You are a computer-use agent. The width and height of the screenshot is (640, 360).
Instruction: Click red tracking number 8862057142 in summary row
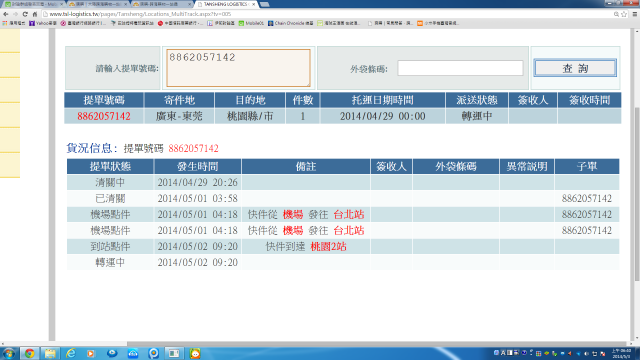(104, 116)
